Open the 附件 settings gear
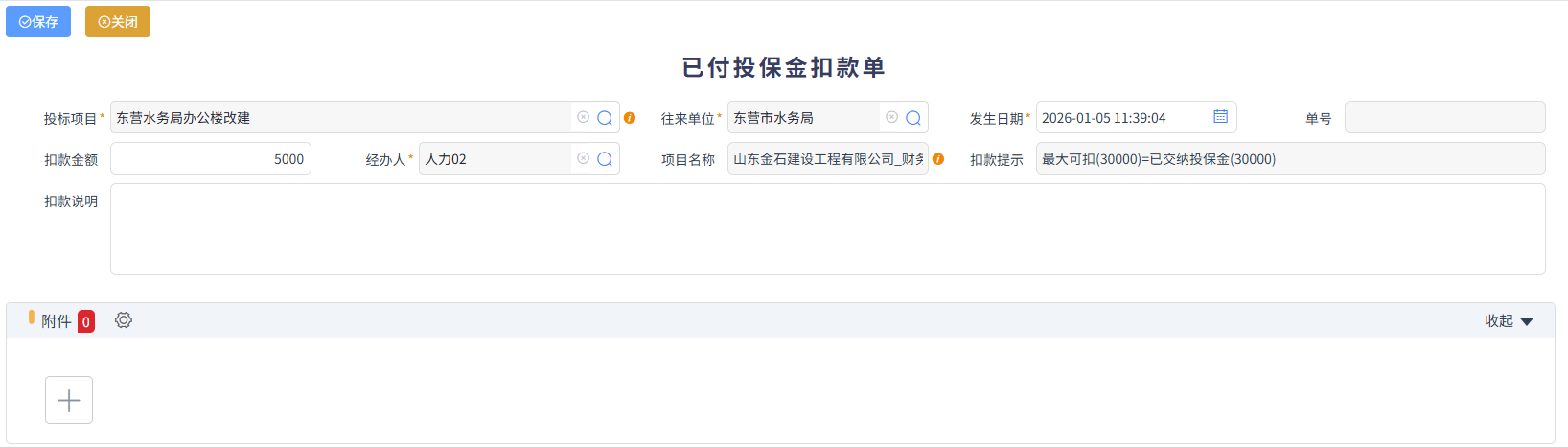Screen dimensions: 1568x447 (x=124, y=320)
